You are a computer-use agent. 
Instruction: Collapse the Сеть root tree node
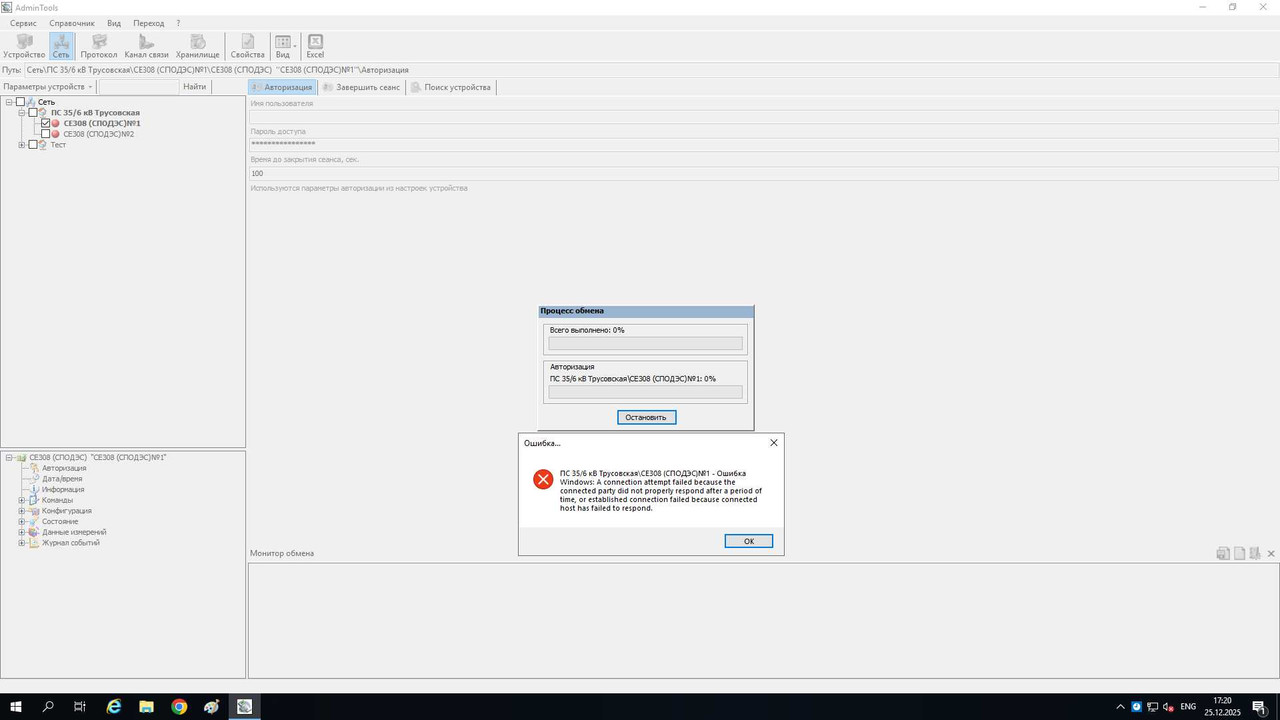9,102
